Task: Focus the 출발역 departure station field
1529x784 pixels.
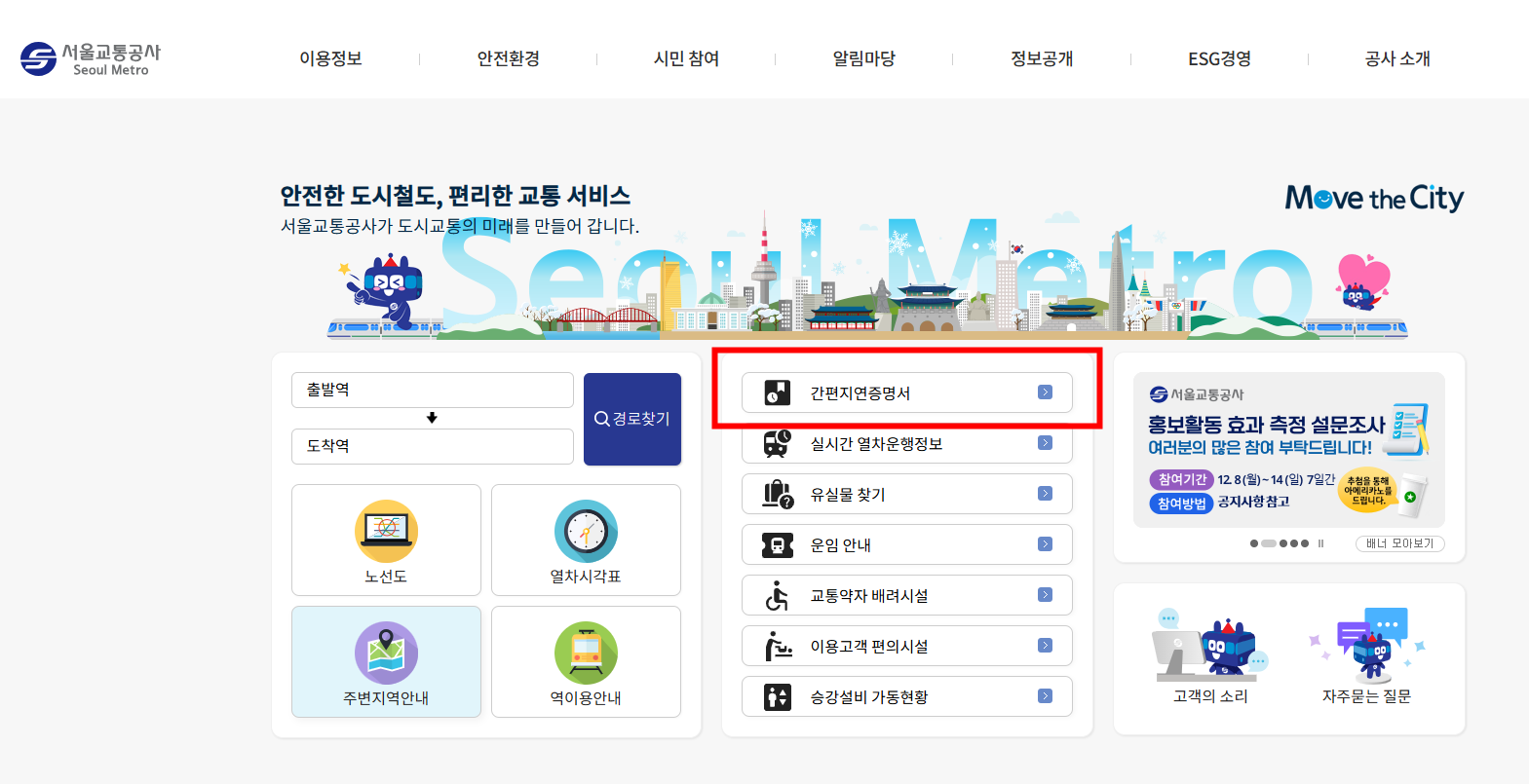Action: [x=433, y=390]
